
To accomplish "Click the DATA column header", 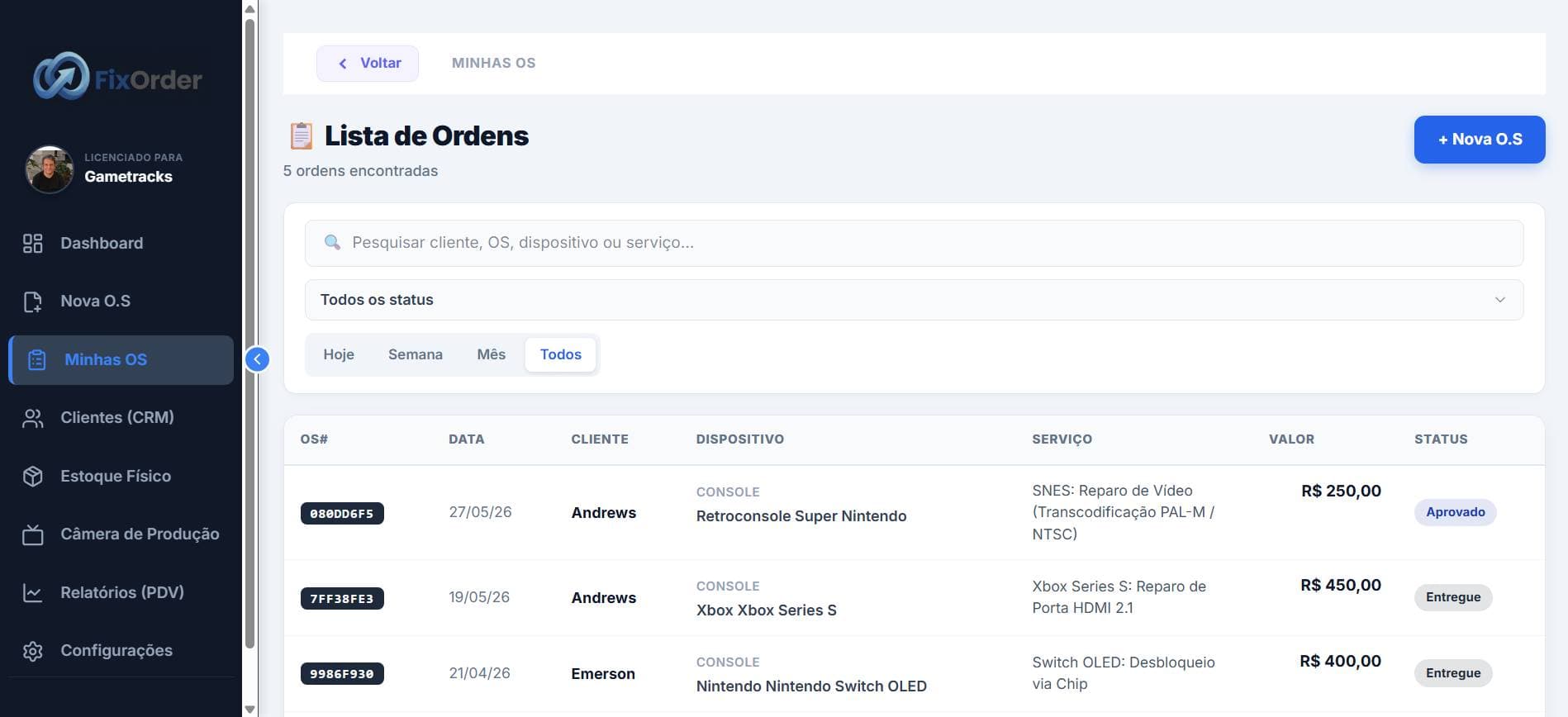I will (x=467, y=439).
